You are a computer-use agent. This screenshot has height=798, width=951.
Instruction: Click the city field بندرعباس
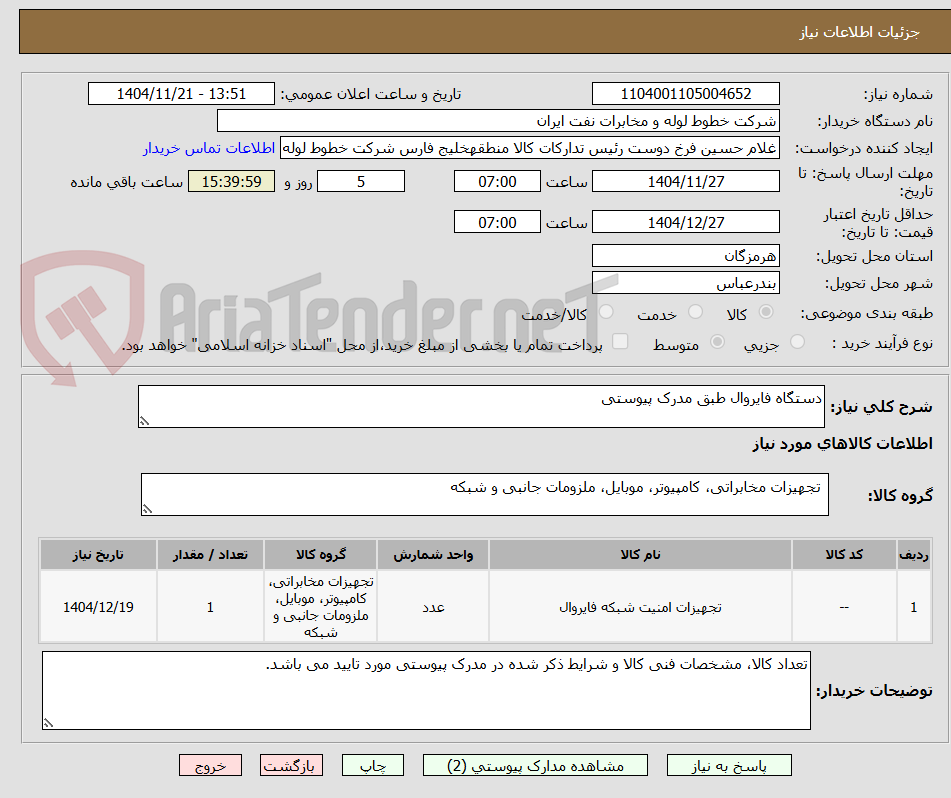click(685, 283)
